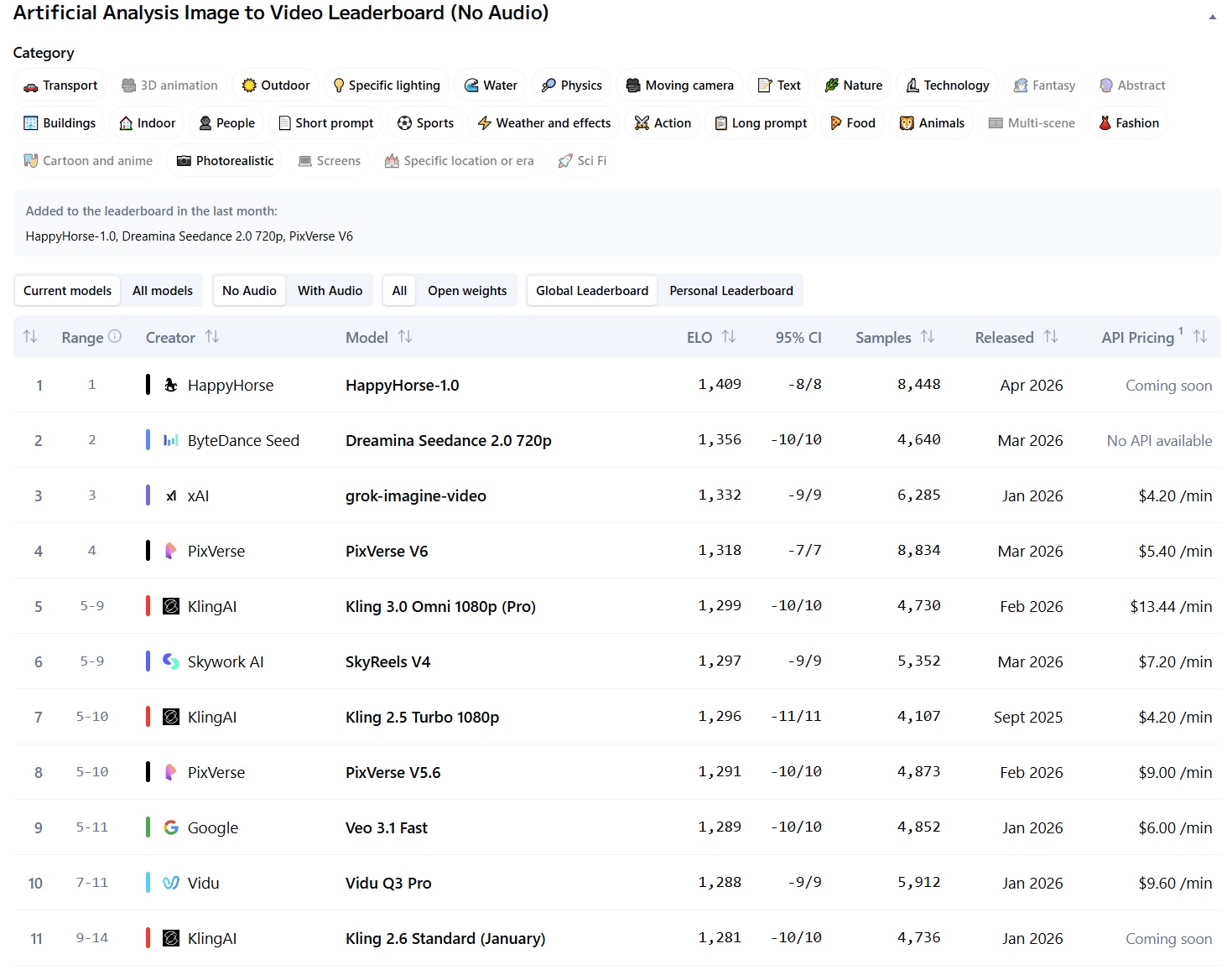
Task: Filter by Text category
Action: pyautogui.click(x=779, y=86)
